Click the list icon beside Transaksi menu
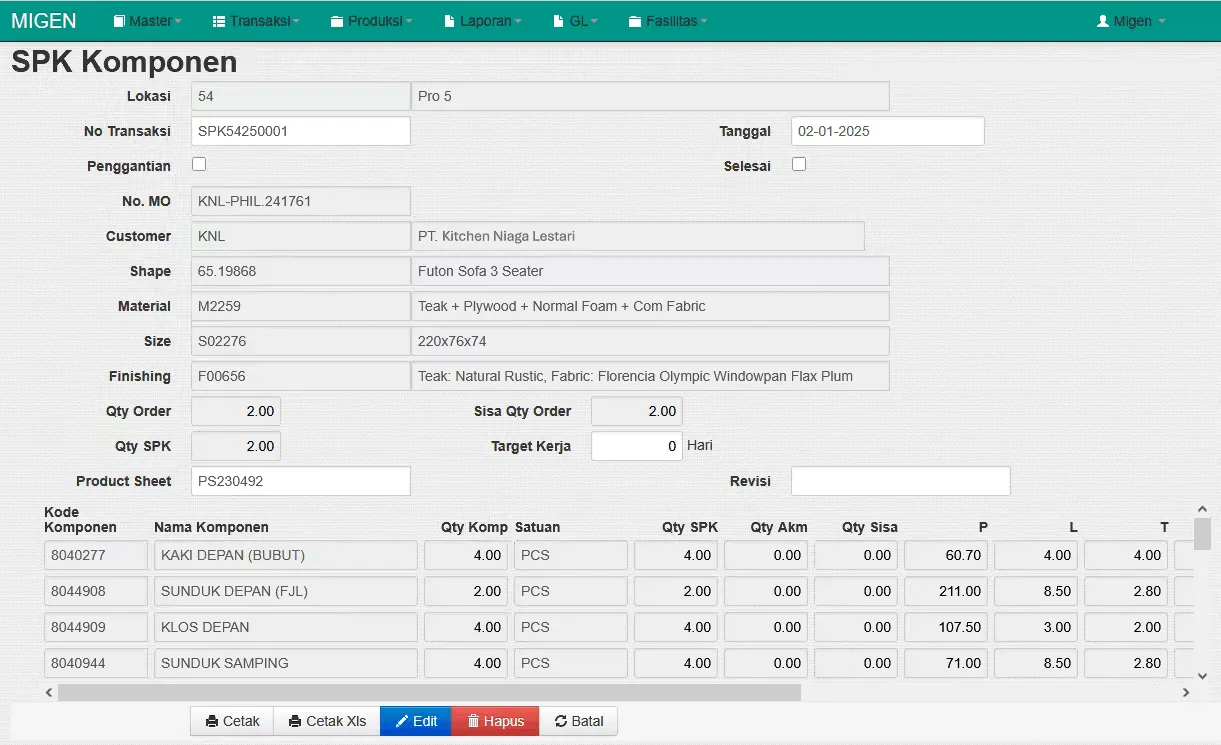 coord(220,21)
